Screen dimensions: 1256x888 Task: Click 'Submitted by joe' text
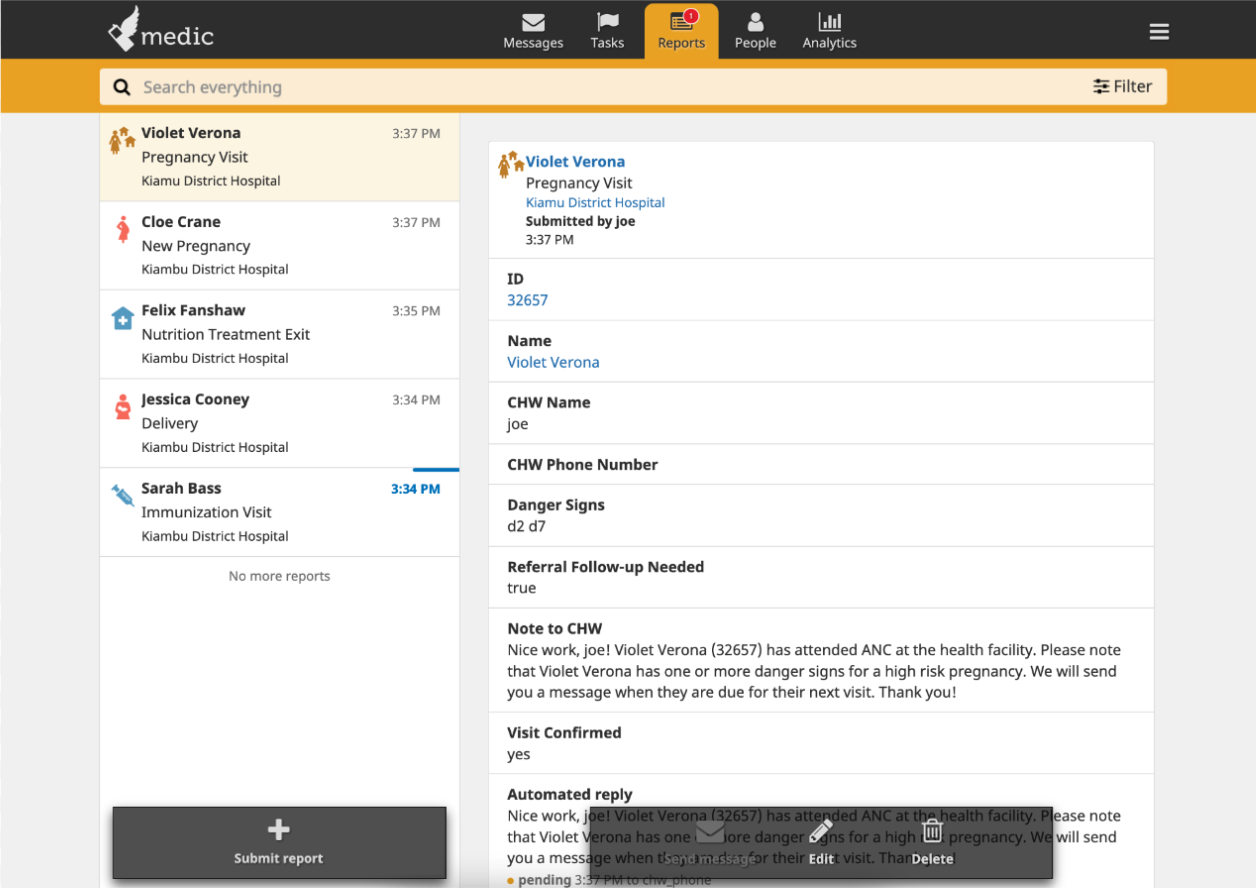click(x=580, y=222)
